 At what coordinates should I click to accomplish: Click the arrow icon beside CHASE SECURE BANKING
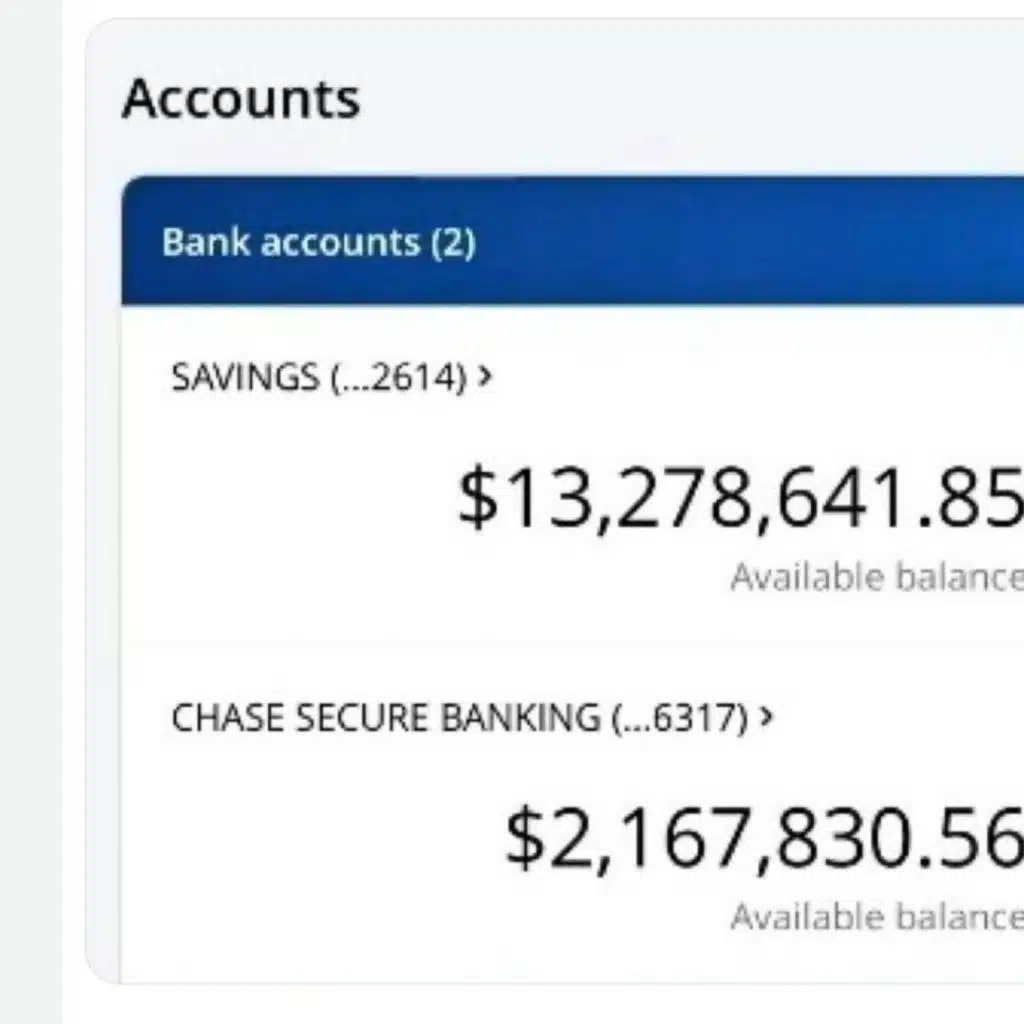pos(766,716)
